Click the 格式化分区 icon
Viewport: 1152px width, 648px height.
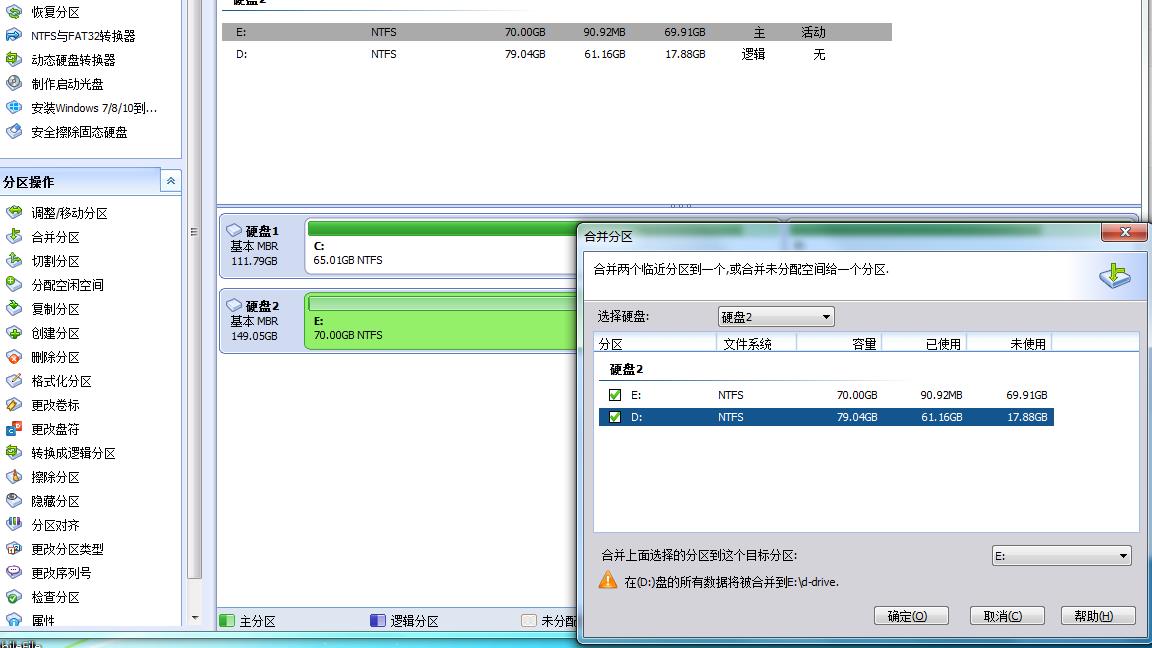click(14, 381)
